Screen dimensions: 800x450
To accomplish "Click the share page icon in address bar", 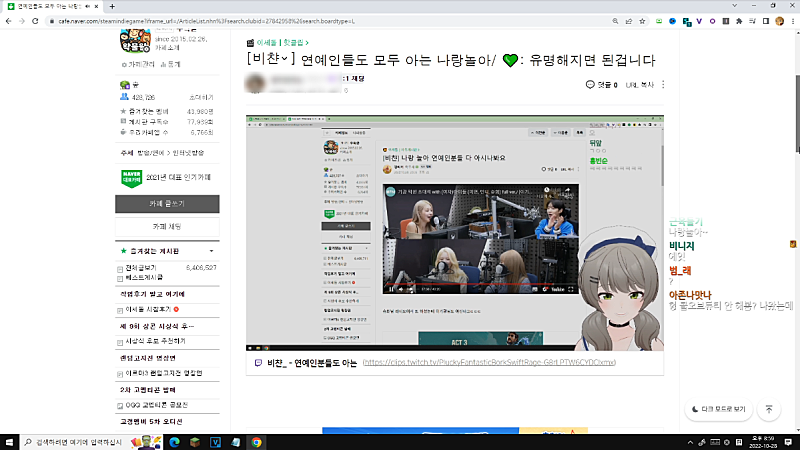I will click(629, 21).
